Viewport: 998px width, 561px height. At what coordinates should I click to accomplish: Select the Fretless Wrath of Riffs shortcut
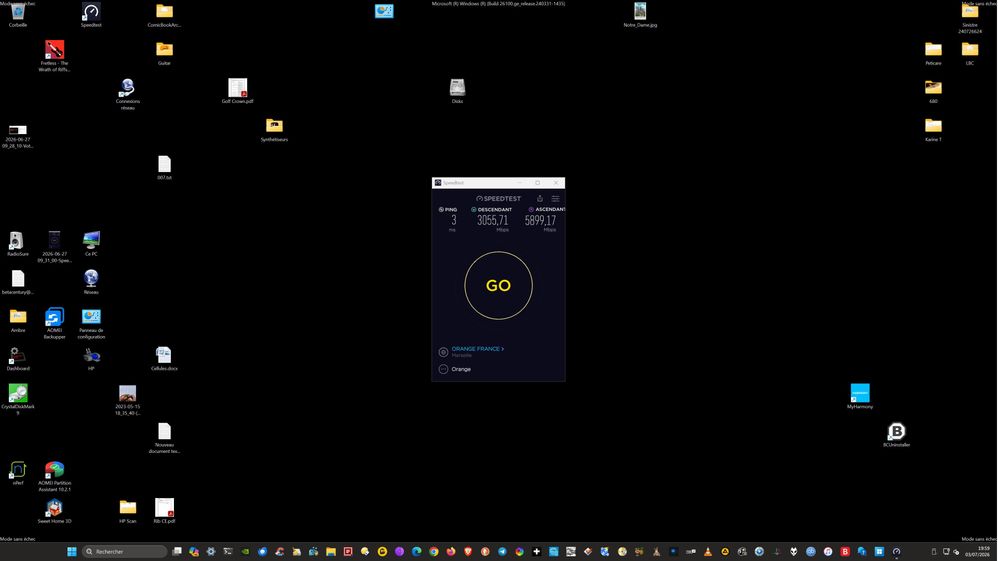pos(54,56)
